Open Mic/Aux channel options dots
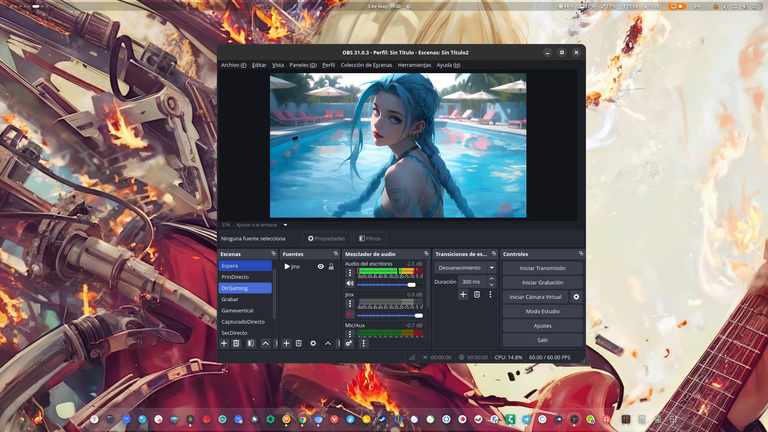Image resolution: width=768 pixels, height=432 pixels. (350, 334)
